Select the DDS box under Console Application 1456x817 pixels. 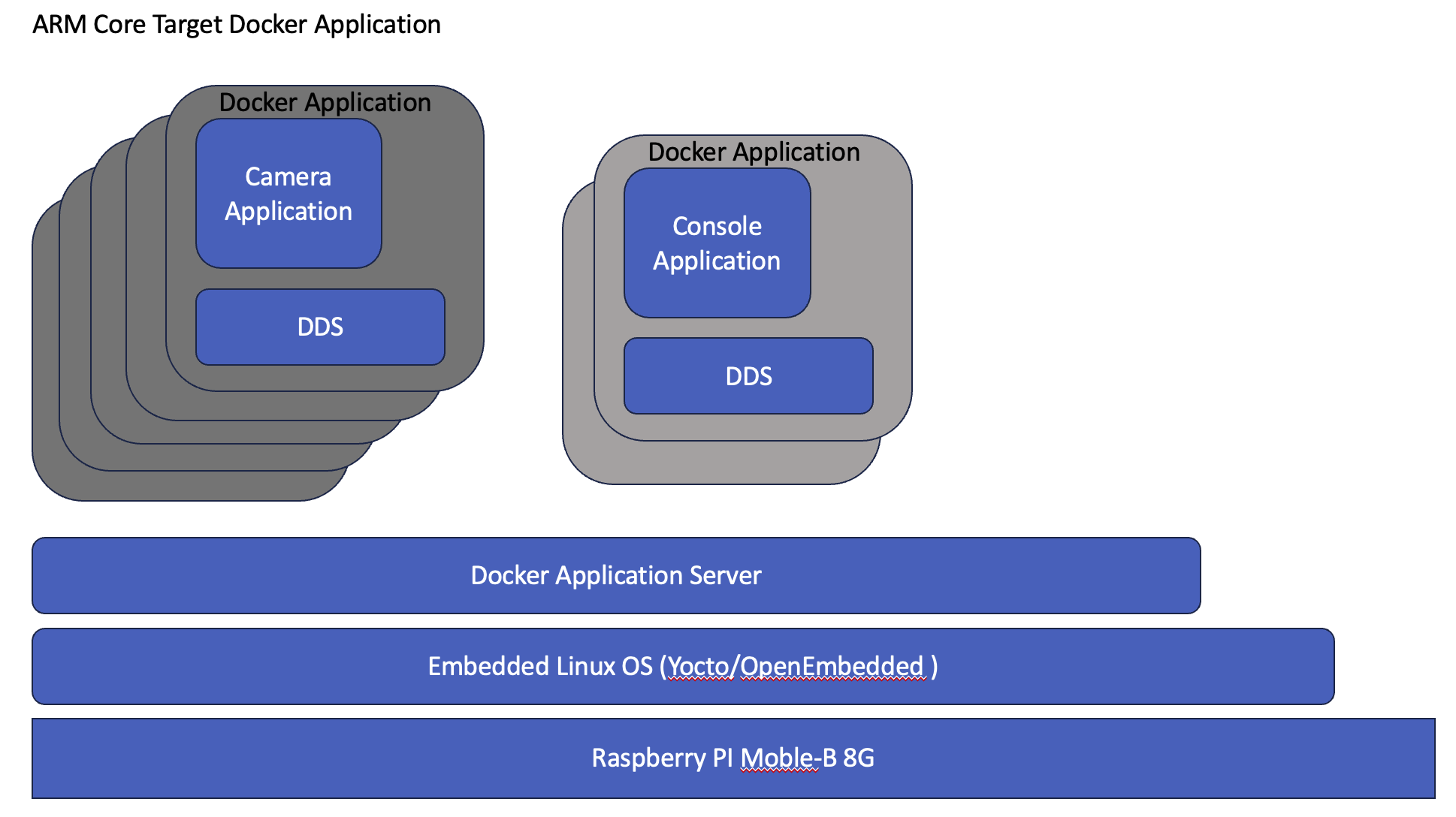(748, 375)
